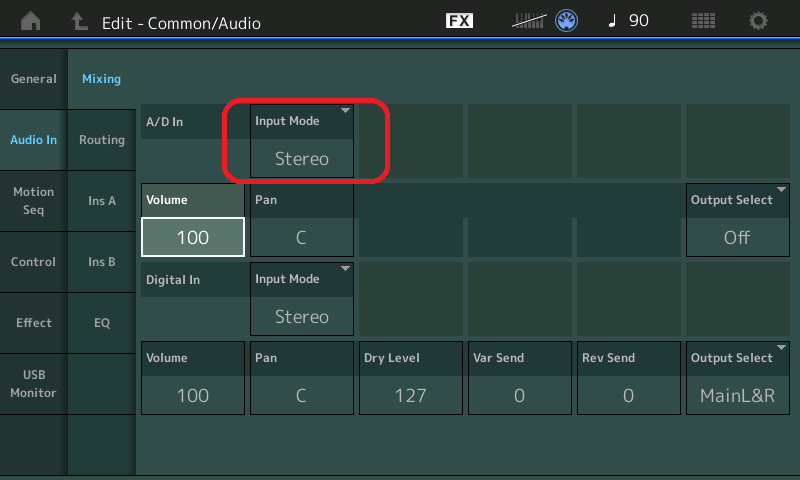
Task: Open the EQ sub-tab
Action: point(102,323)
